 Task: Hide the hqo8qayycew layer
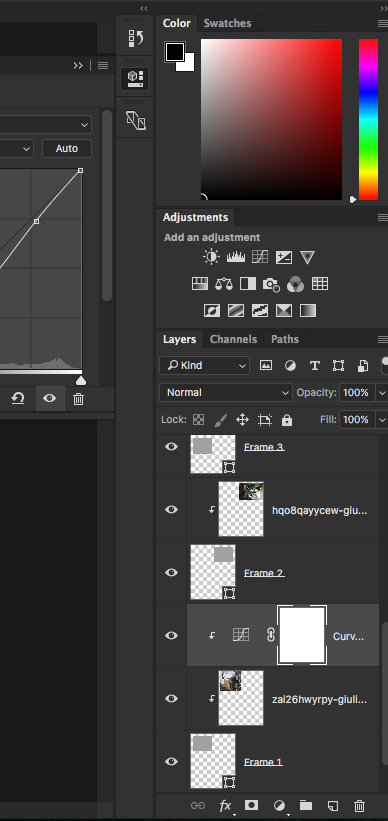click(171, 509)
